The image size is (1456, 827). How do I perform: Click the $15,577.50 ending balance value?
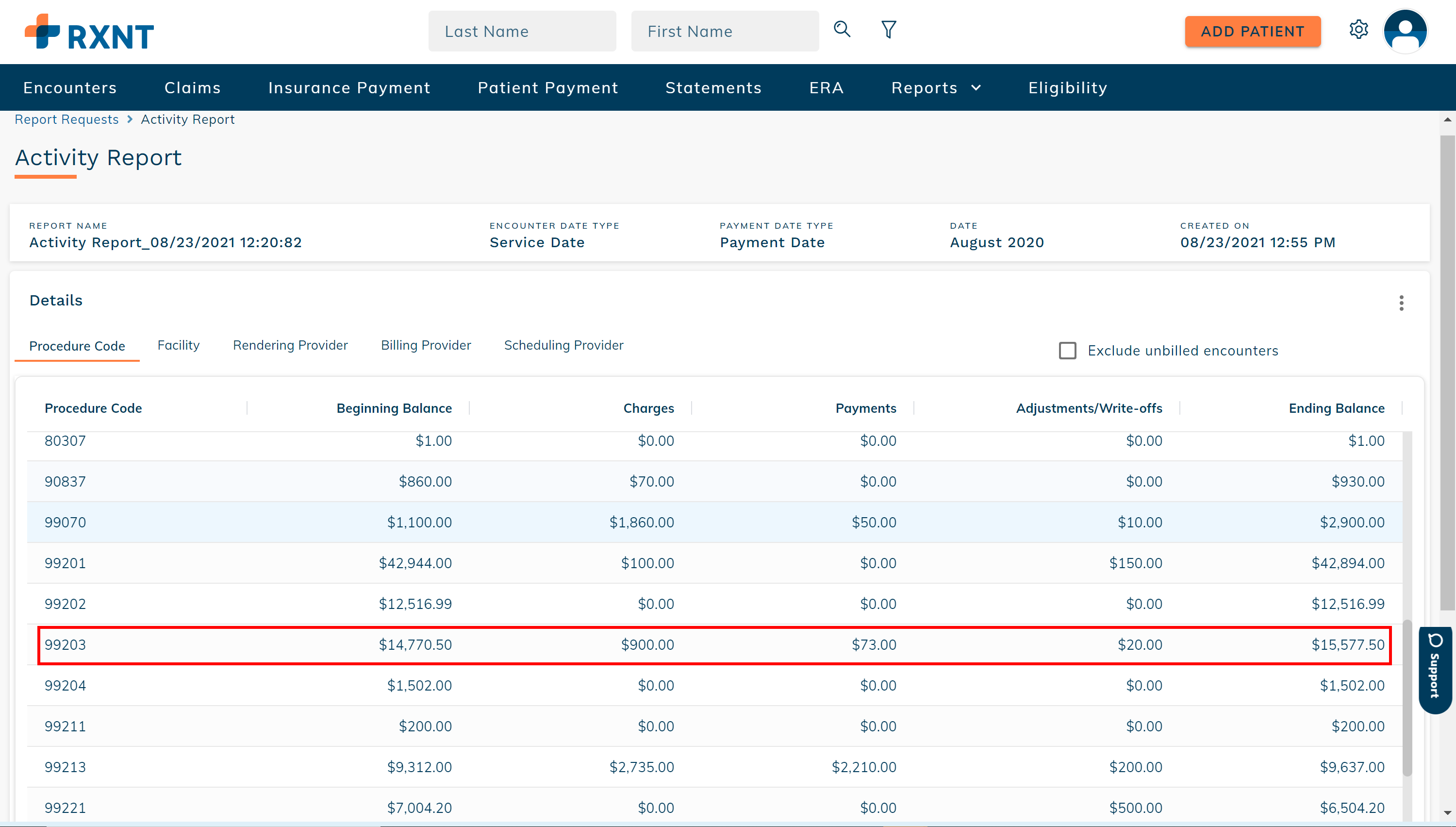click(x=1348, y=645)
